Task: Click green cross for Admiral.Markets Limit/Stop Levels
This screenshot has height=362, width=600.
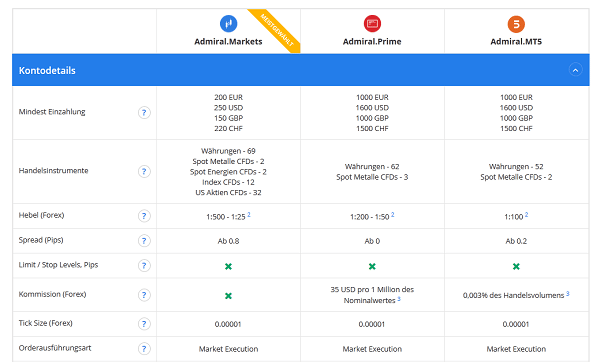Action: click(228, 266)
